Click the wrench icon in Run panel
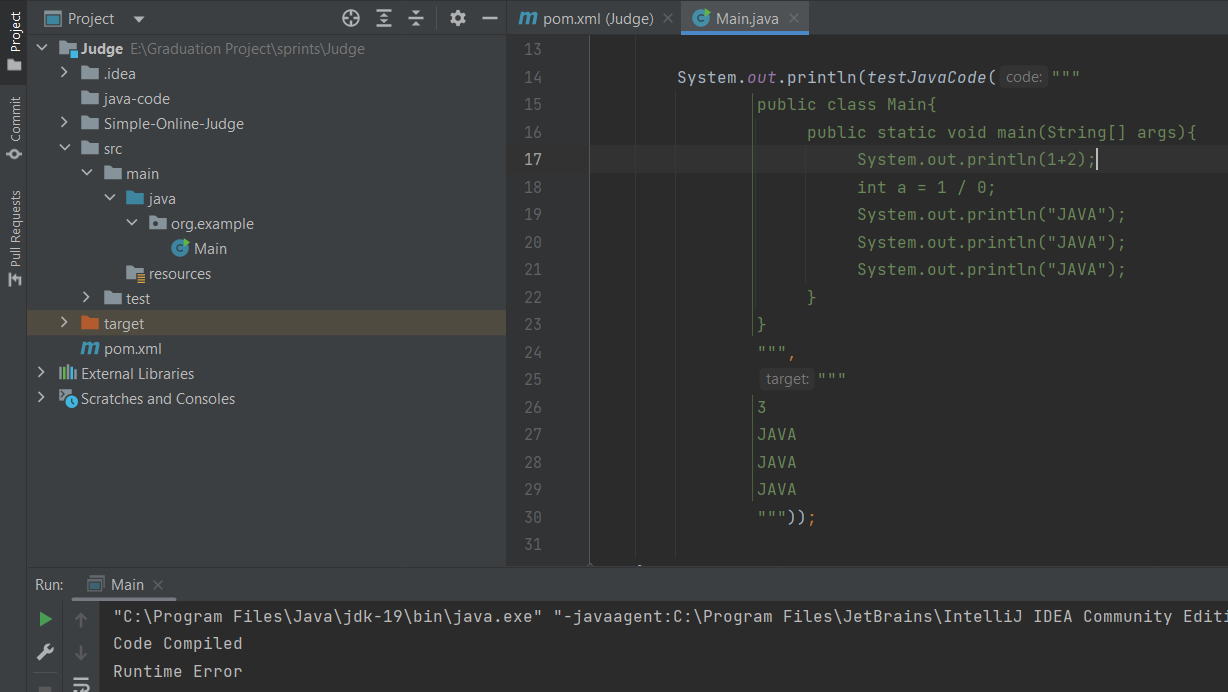 click(x=45, y=652)
